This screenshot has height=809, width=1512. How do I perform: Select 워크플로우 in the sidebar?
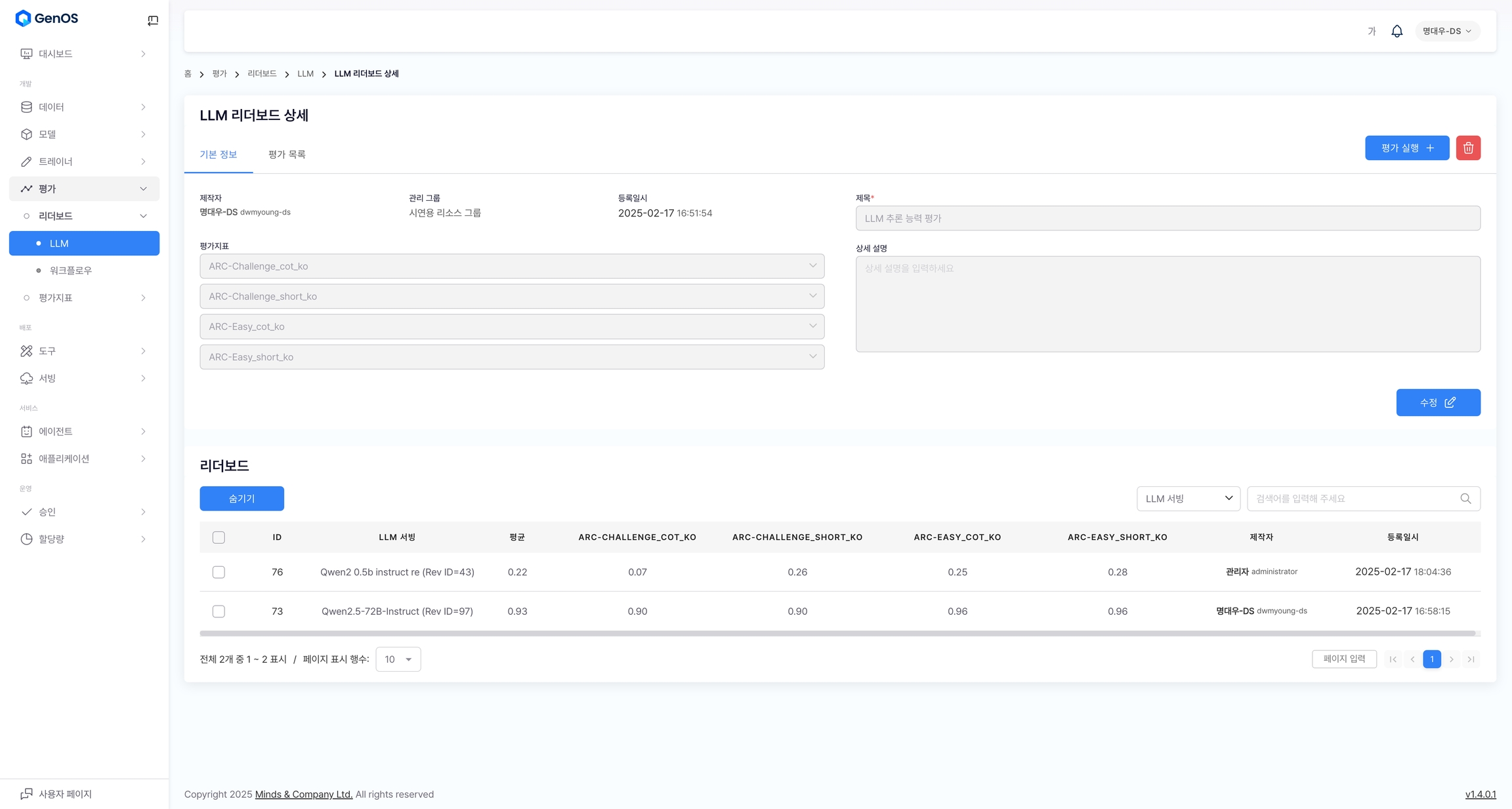pyautogui.click(x=71, y=270)
